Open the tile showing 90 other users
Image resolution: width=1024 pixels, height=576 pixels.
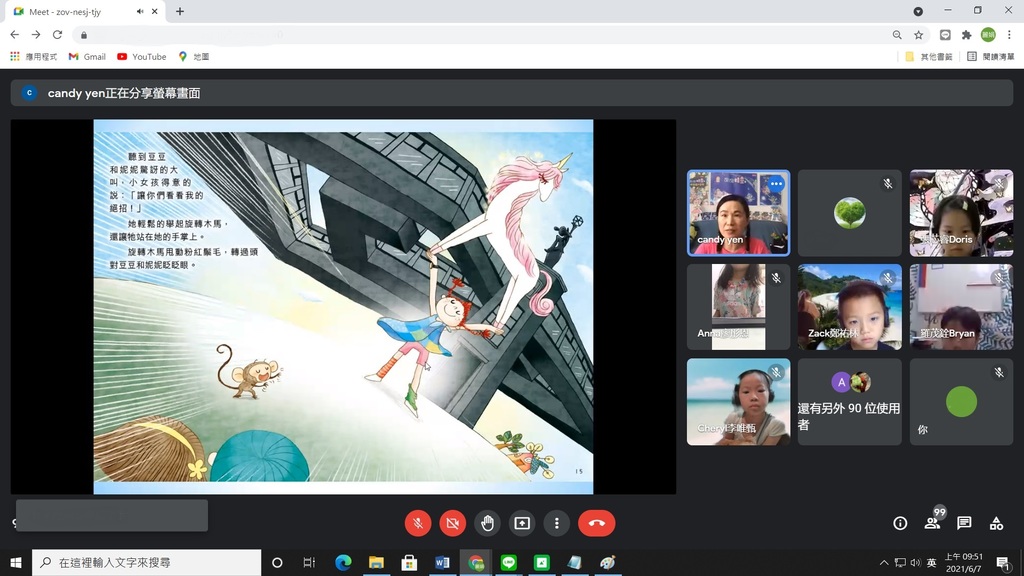850,402
